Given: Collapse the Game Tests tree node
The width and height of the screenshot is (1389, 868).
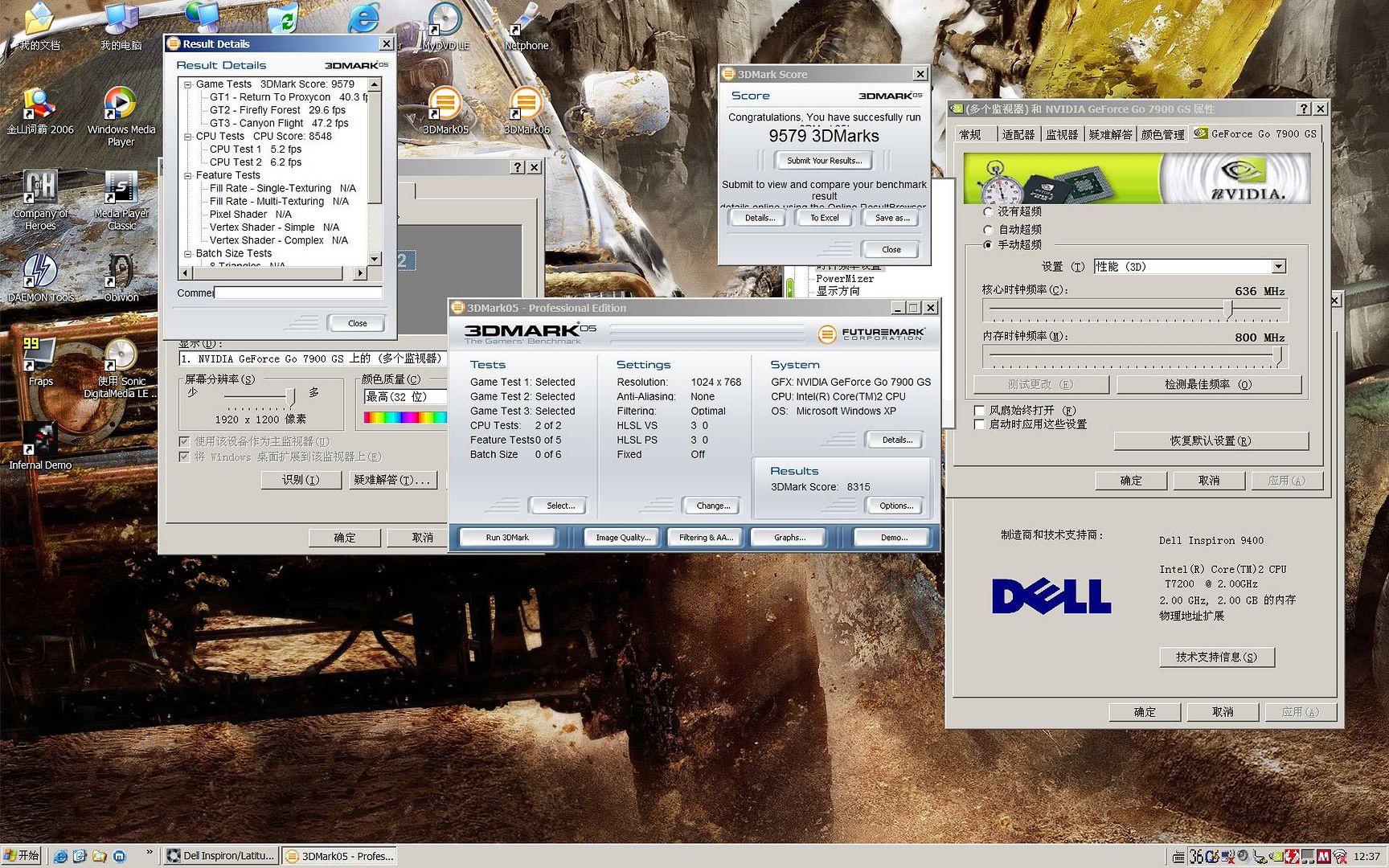Looking at the screenshot, I should 188,84.
